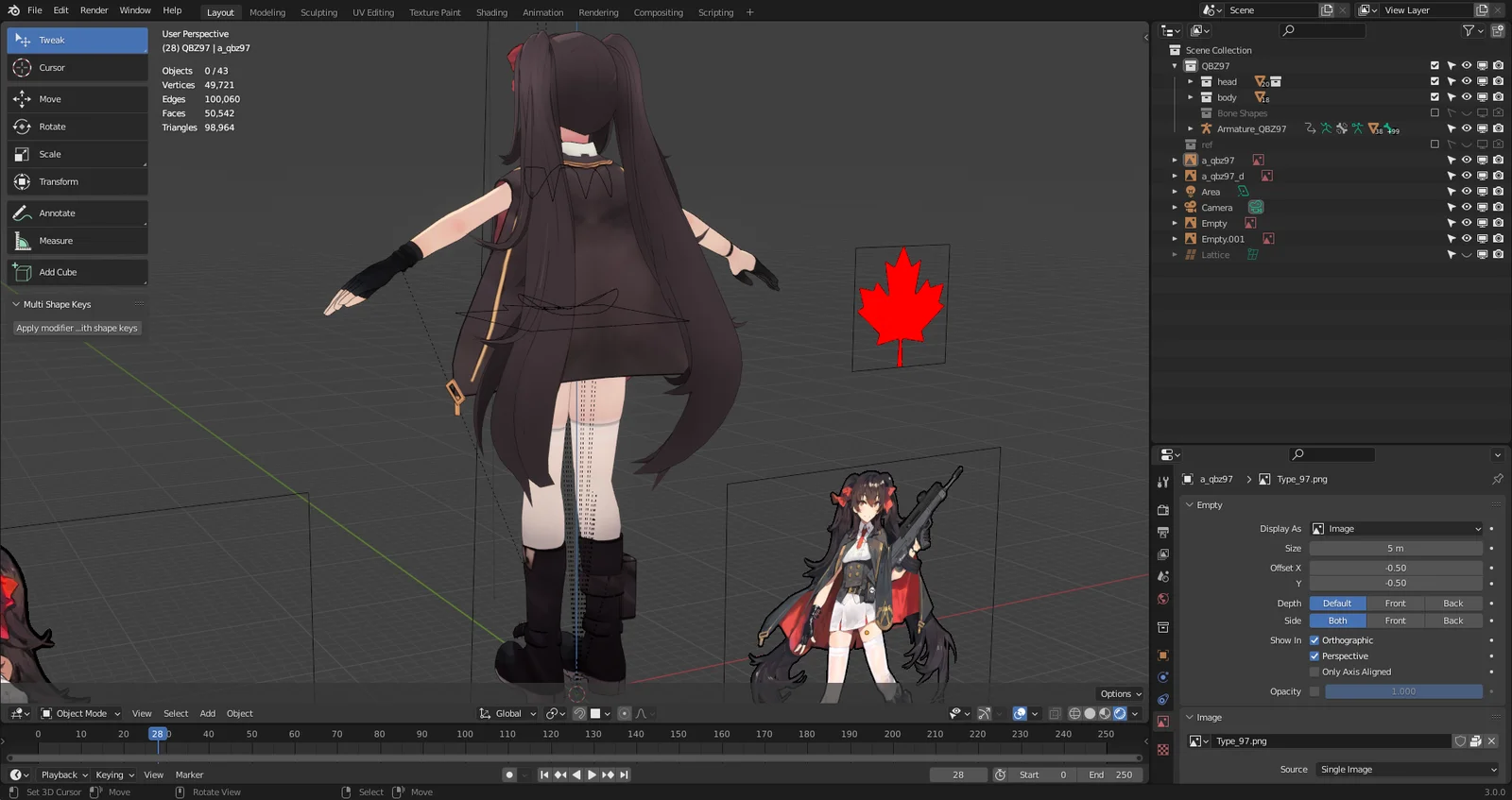This screenshot has height=800, width=1512.
Task: Jump to the timeline start frame button
Action: click(x=544, y=774)
